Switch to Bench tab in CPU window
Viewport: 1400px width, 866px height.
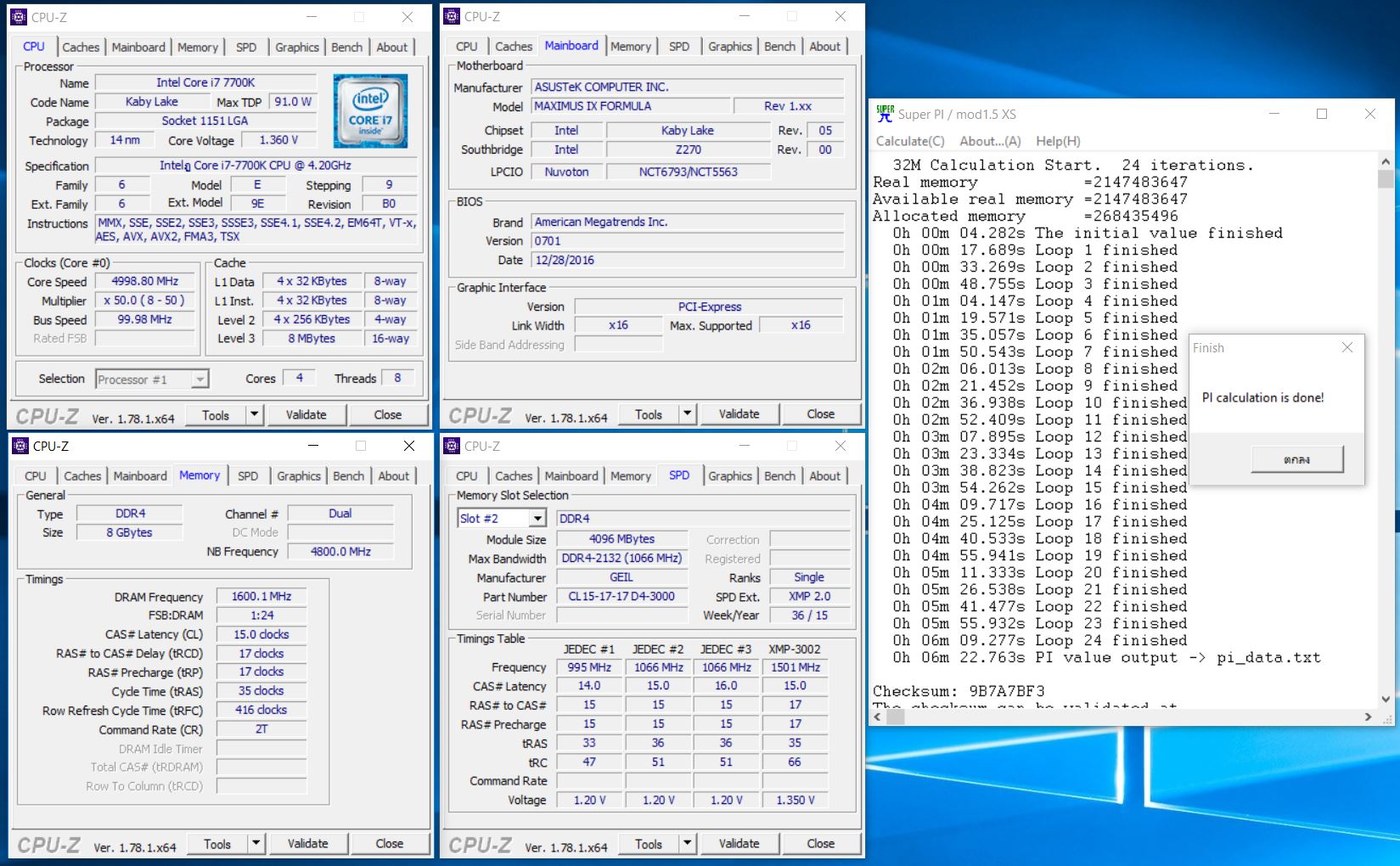pos(346,48)
